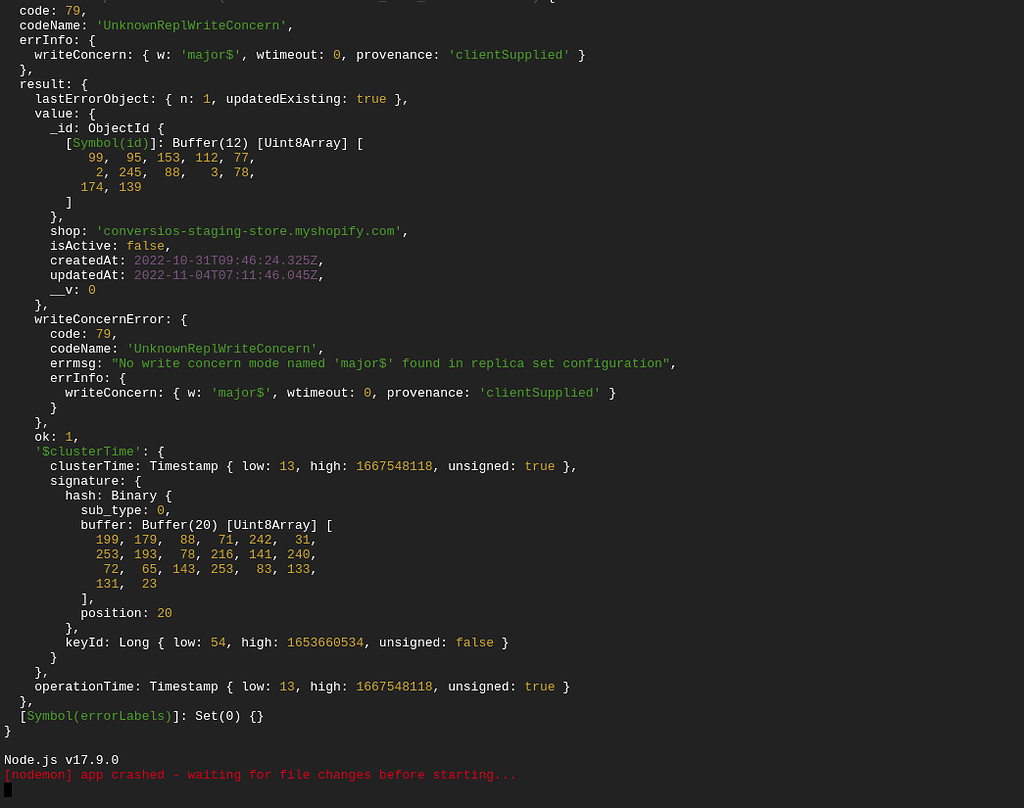Click the updatedExisting true value
The width and height of the screenshot is (1024, 808).
coord(371,99)
